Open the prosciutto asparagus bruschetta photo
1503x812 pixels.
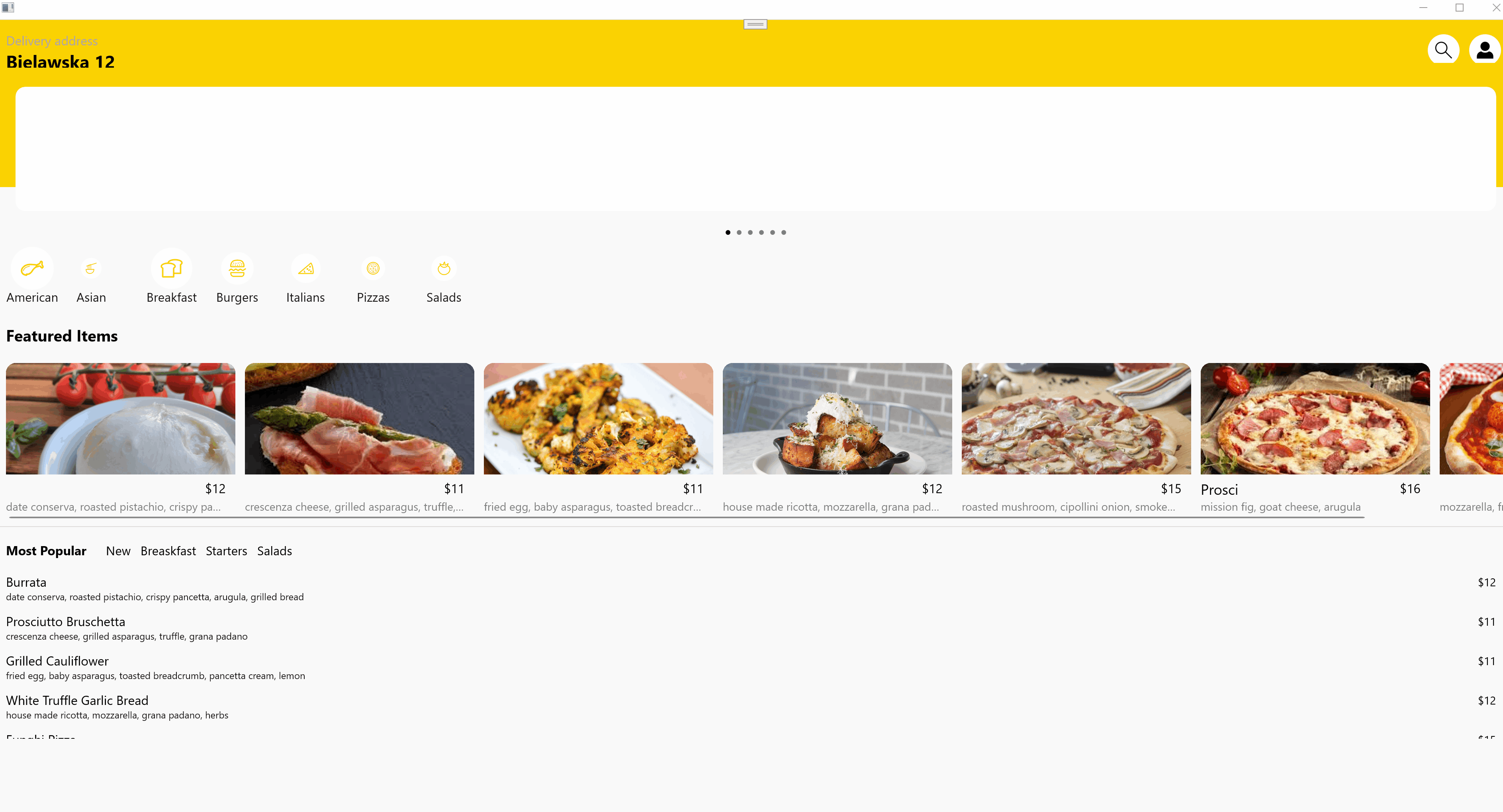point(359,418)
